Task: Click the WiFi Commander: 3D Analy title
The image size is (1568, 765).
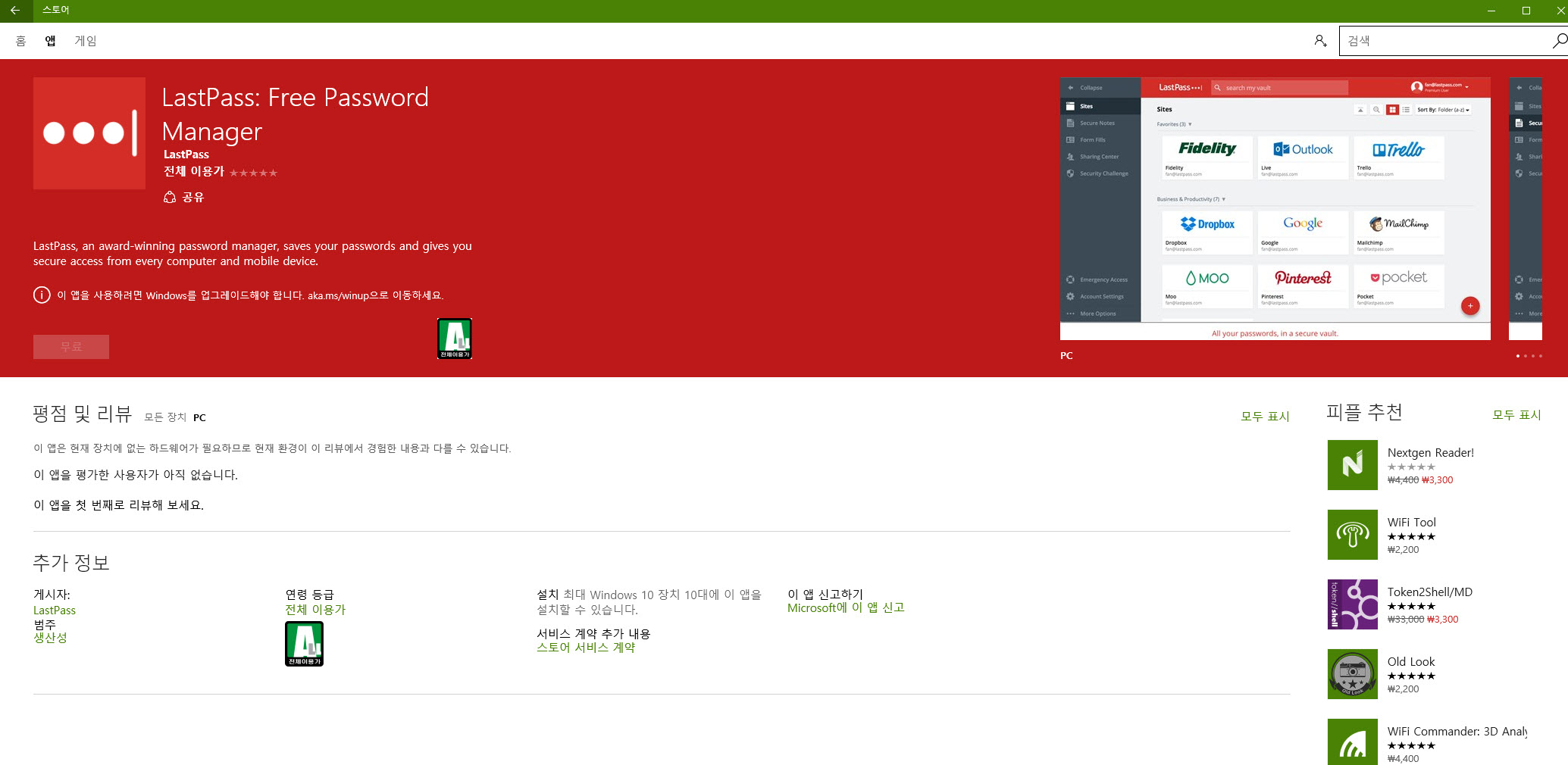Action: tap(1457, 732)
